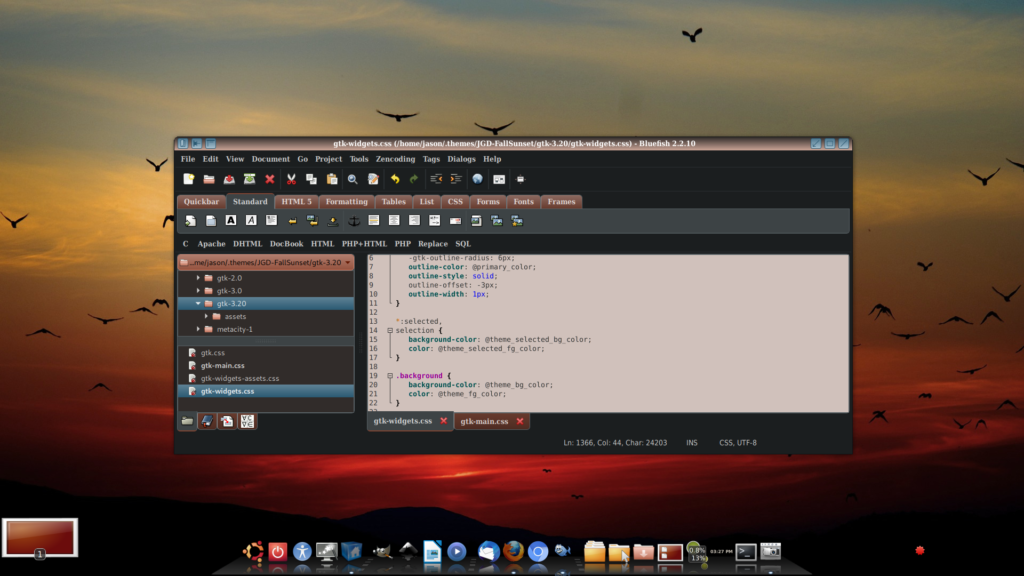
Task: Click the PHP+HTML snippet menu button
Action: 364,244
